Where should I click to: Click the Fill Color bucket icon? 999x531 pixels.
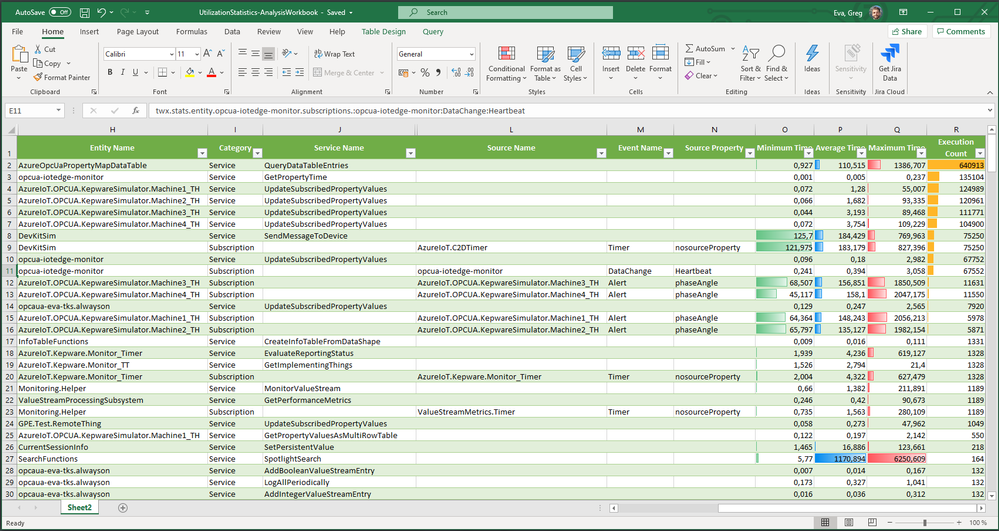[190, 73]
